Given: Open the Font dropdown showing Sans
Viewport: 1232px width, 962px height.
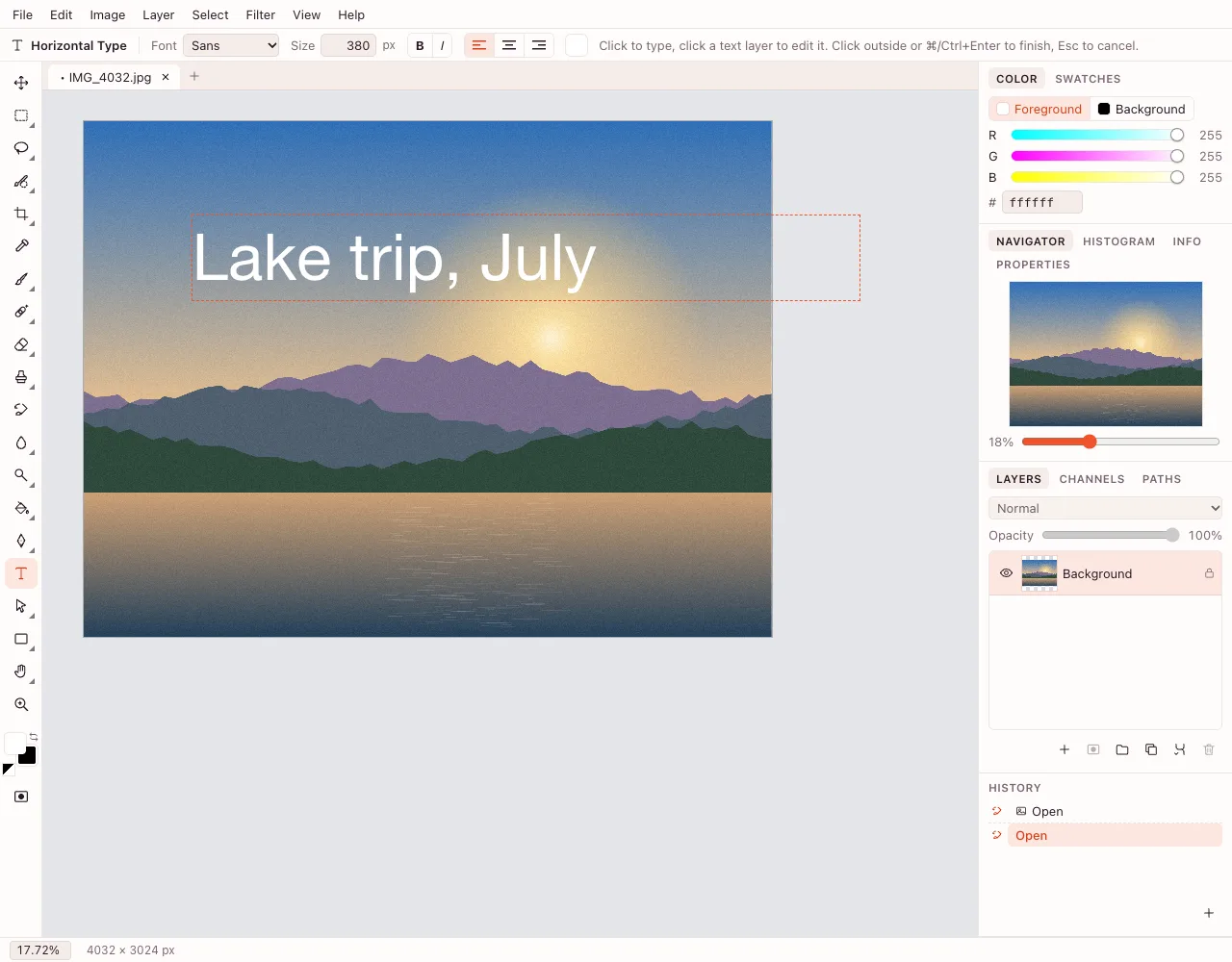Looking at the screenshot, I should coord(231,45).
